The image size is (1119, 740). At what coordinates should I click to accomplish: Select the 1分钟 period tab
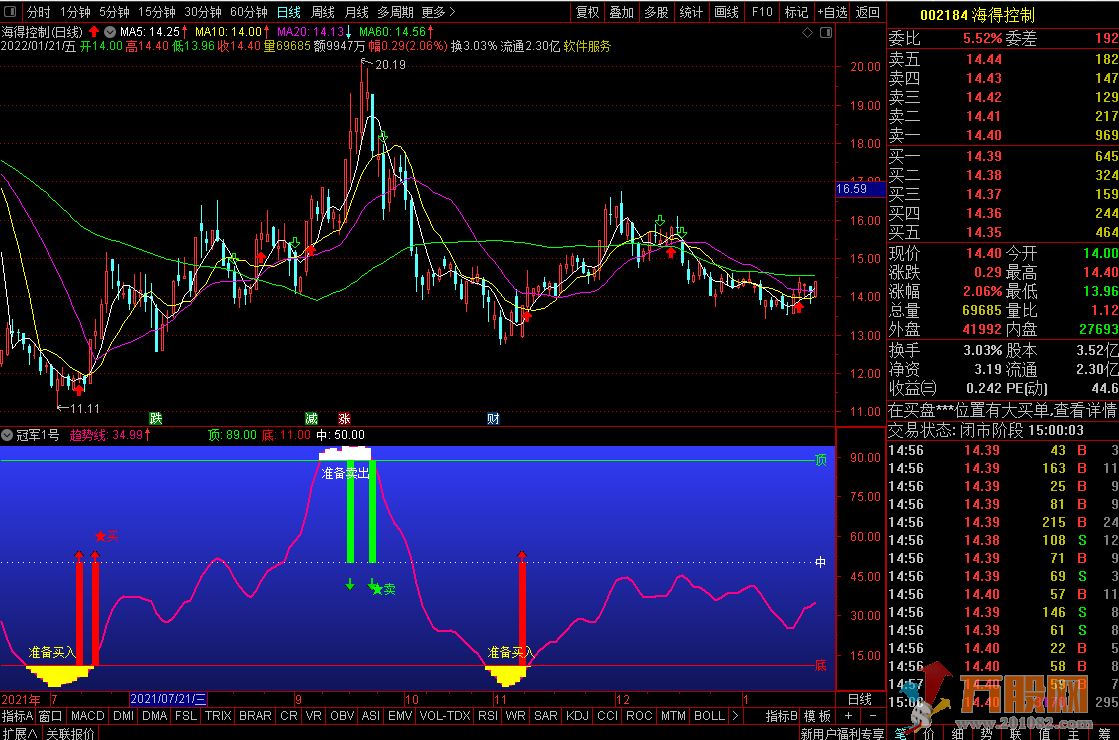(75, 12)
